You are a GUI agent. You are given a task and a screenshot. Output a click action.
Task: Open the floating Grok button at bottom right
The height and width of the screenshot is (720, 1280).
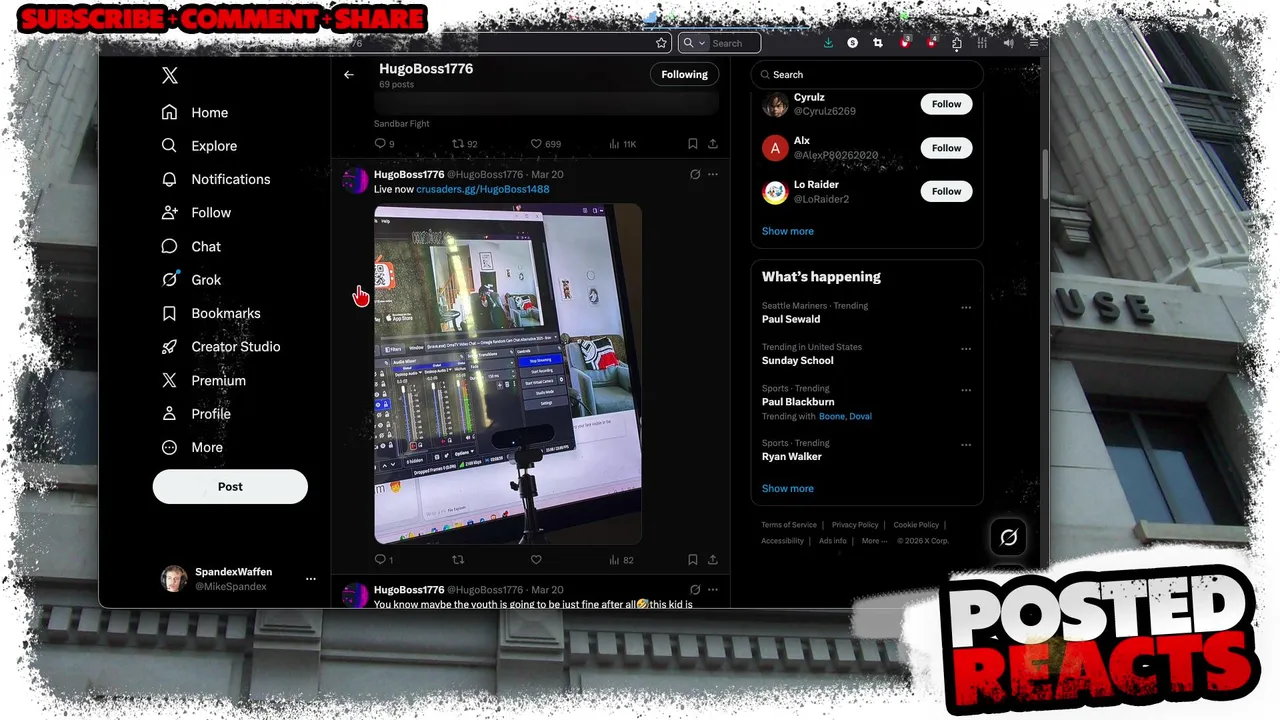coord(1008,538)
